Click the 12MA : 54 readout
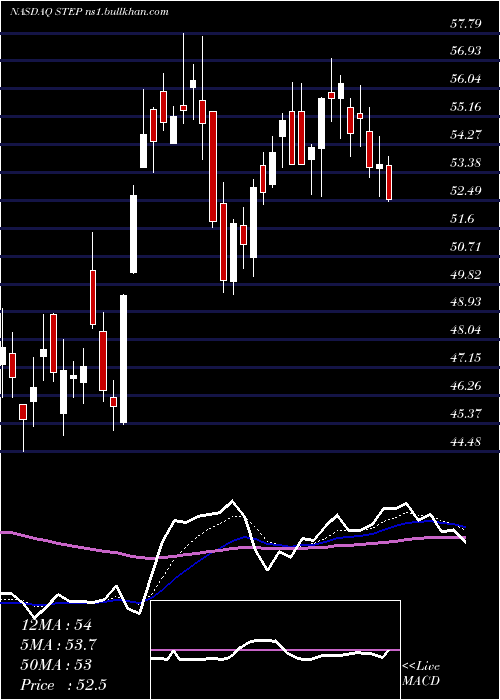 click(x=57, y=625)
